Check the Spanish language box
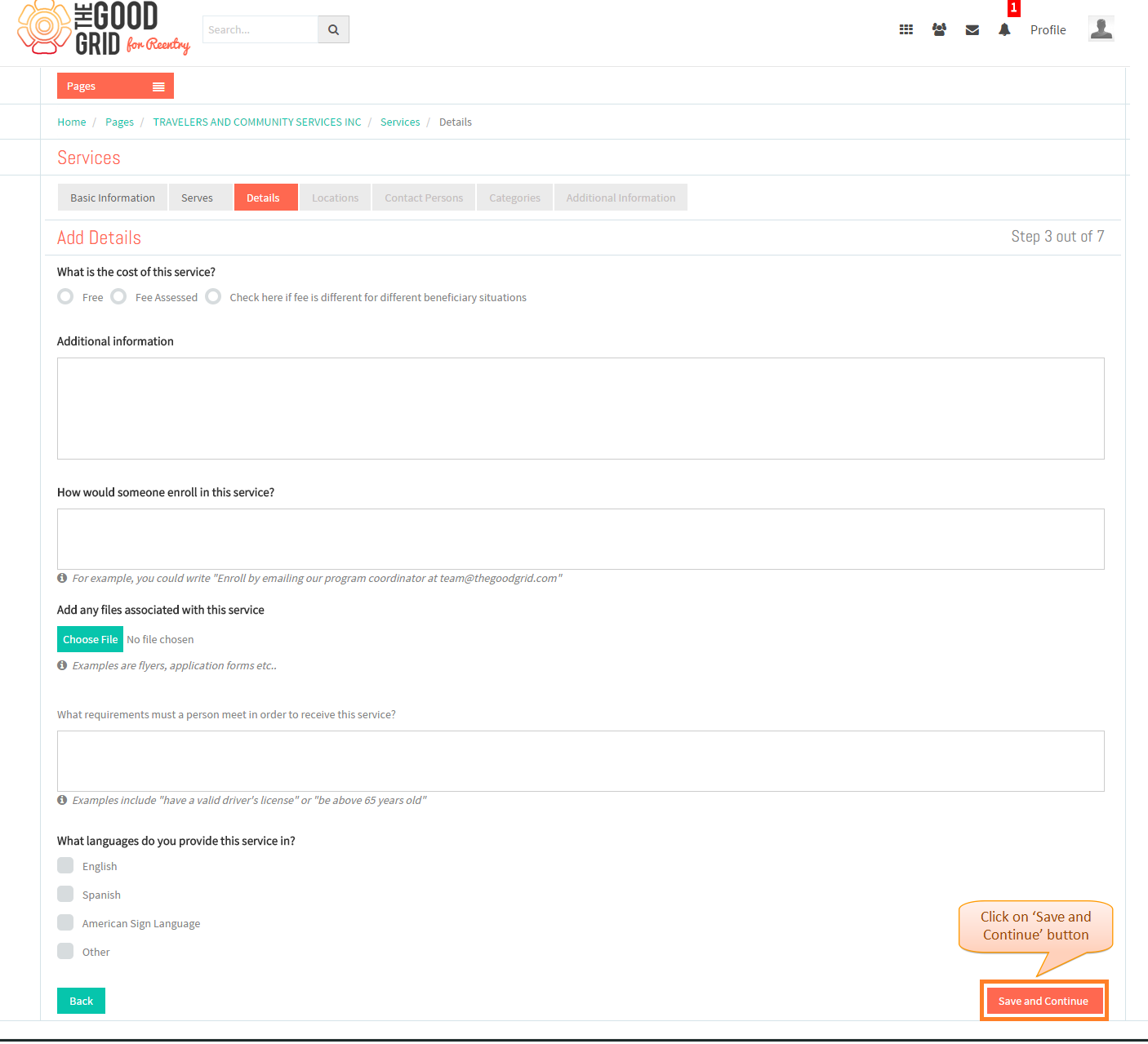Screen dimensions: 1148x1044 click(x=65, y=894)
